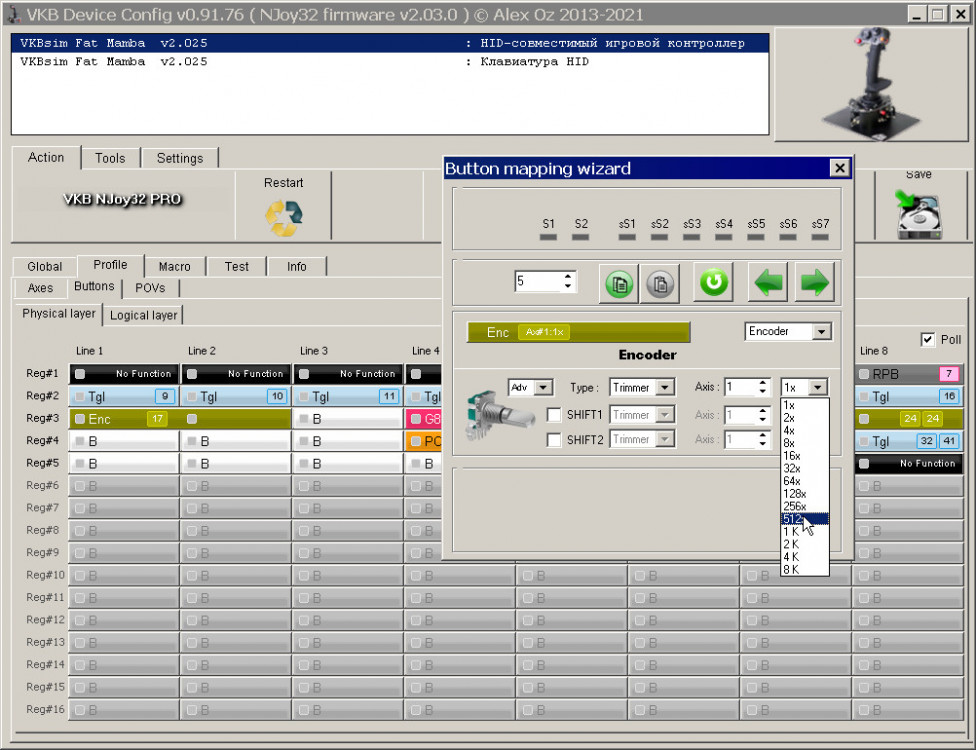Viewport: 976px width, 750px height.
Task: Enable the SHIFT1 checkbox
Action: click(554, 415)
